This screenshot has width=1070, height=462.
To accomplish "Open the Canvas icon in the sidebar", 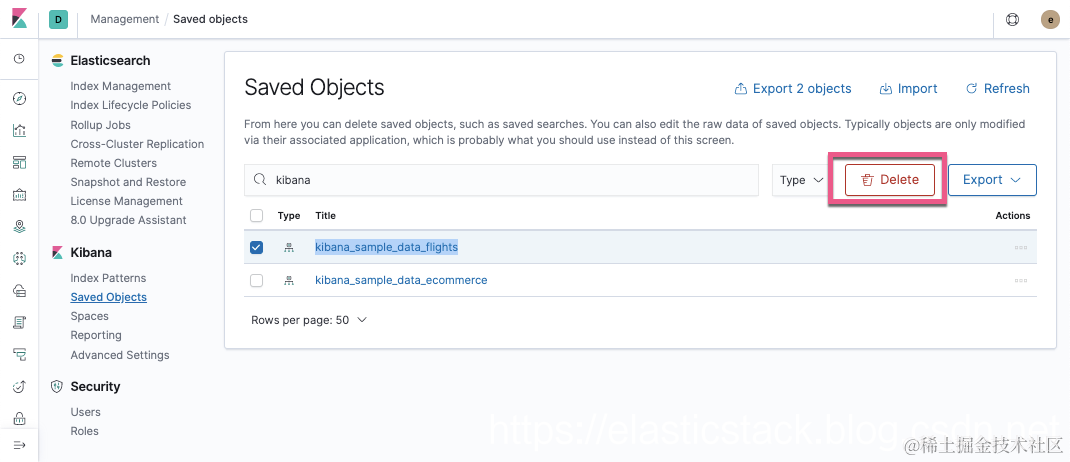I will tap(19, 194).
